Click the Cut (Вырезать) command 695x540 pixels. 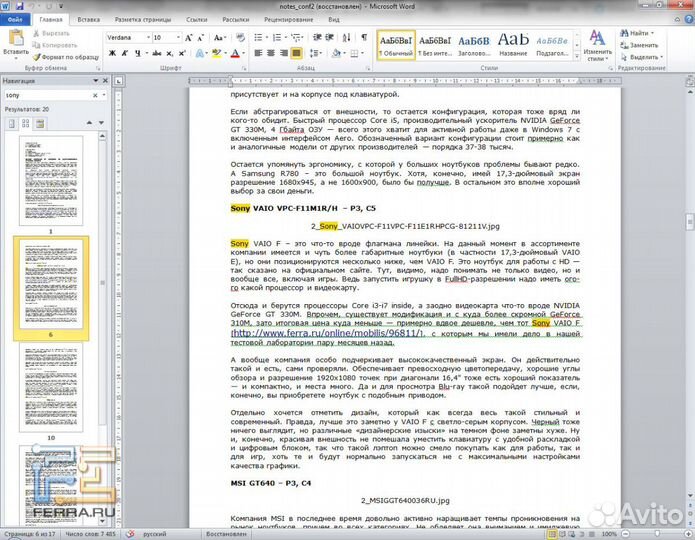coord(51,33)
